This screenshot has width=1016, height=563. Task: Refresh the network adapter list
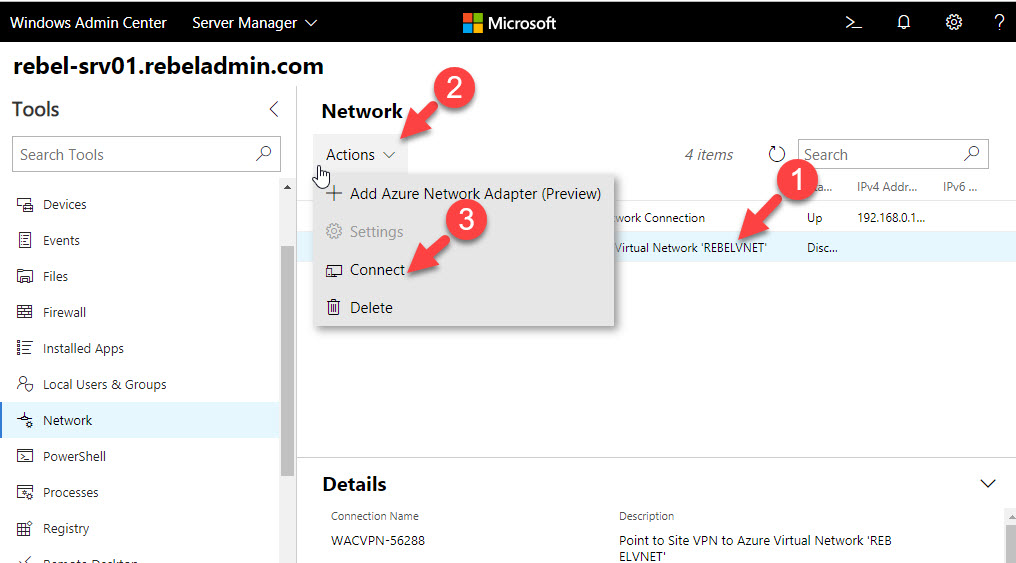click(x=777, y=155)
